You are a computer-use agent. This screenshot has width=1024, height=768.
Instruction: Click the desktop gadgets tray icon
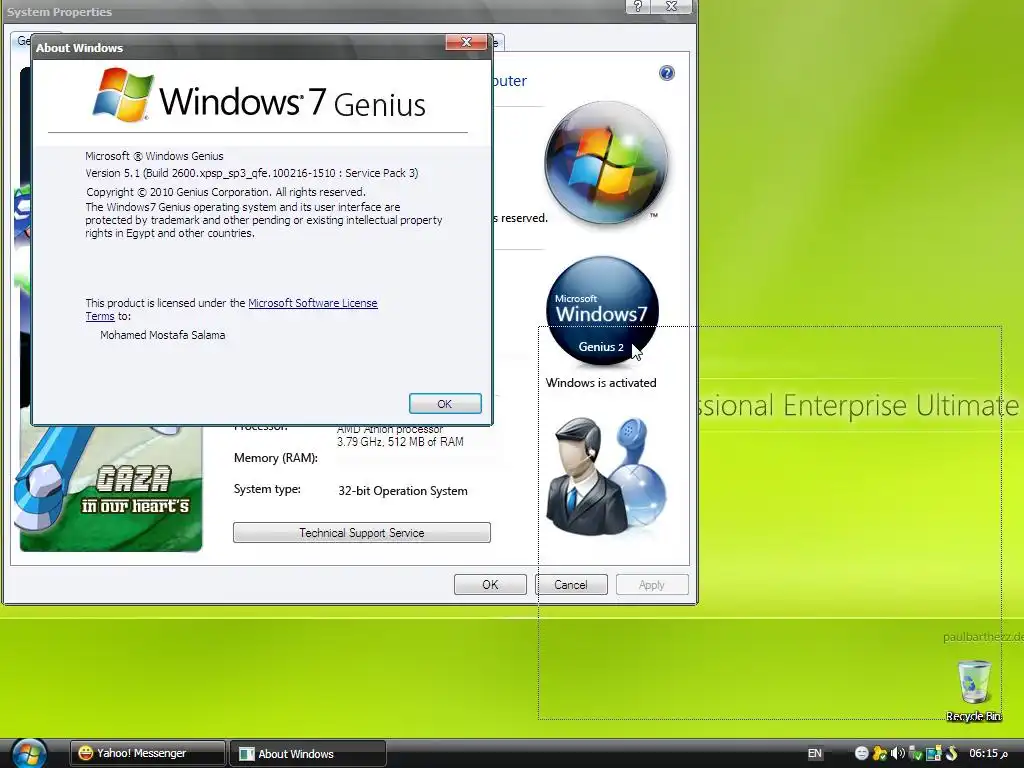(933, 753)
